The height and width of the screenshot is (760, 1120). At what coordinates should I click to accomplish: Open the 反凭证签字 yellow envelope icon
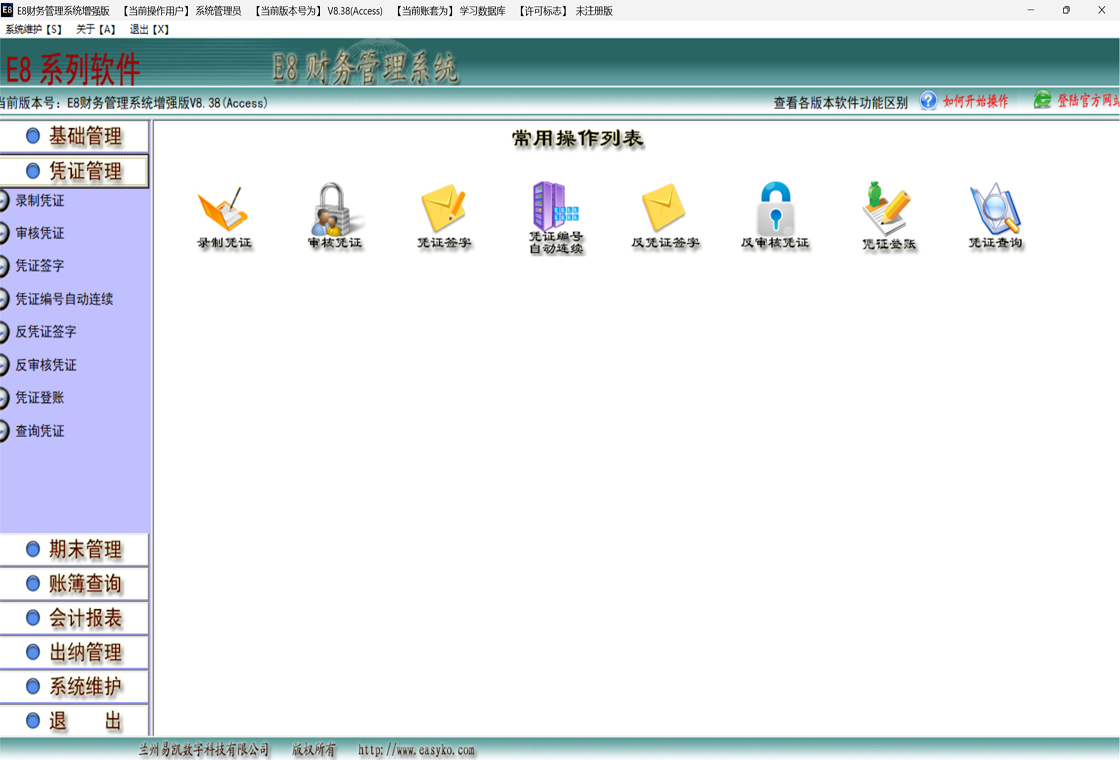[664, 210]
